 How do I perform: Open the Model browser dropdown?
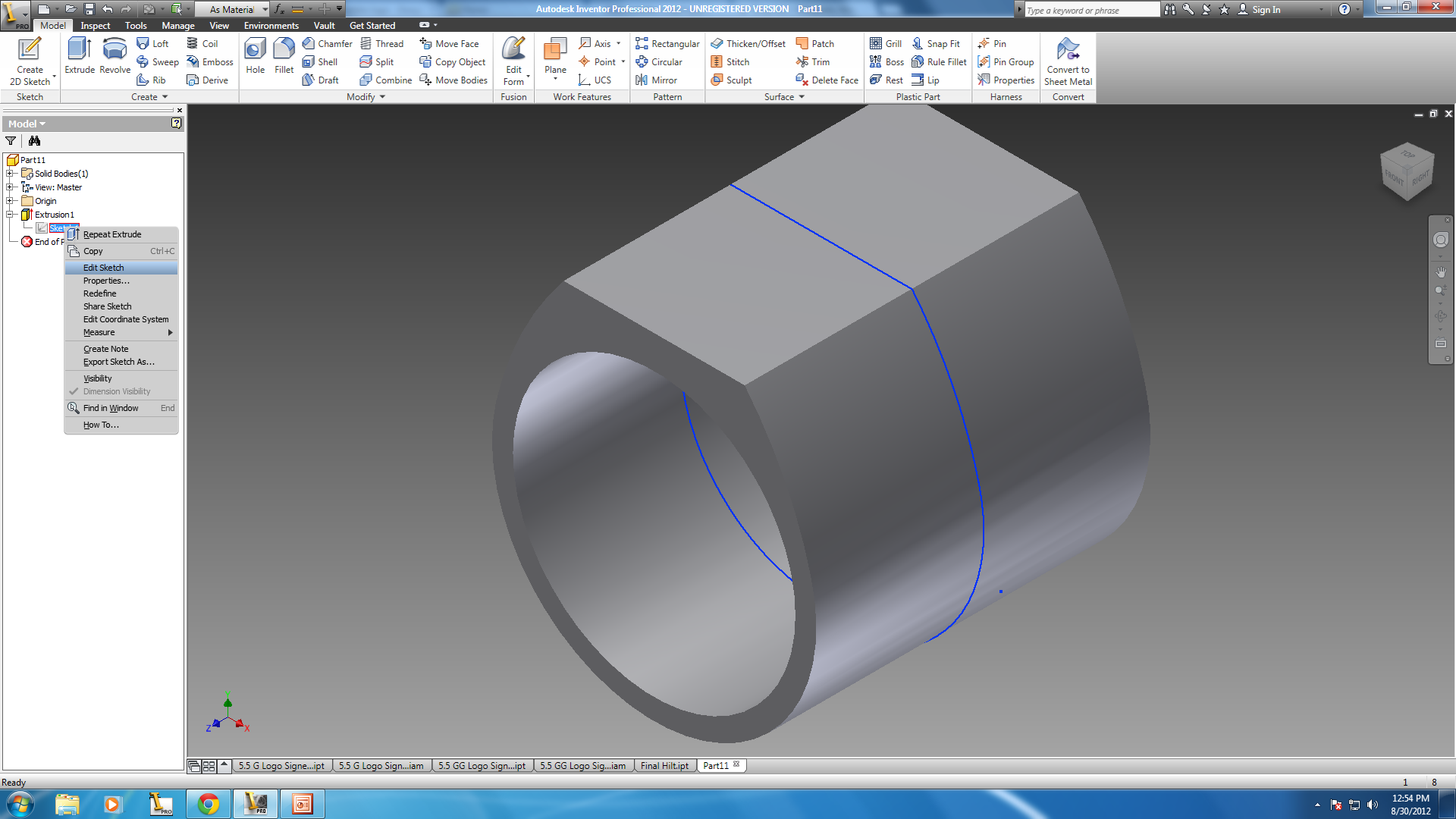27,124
